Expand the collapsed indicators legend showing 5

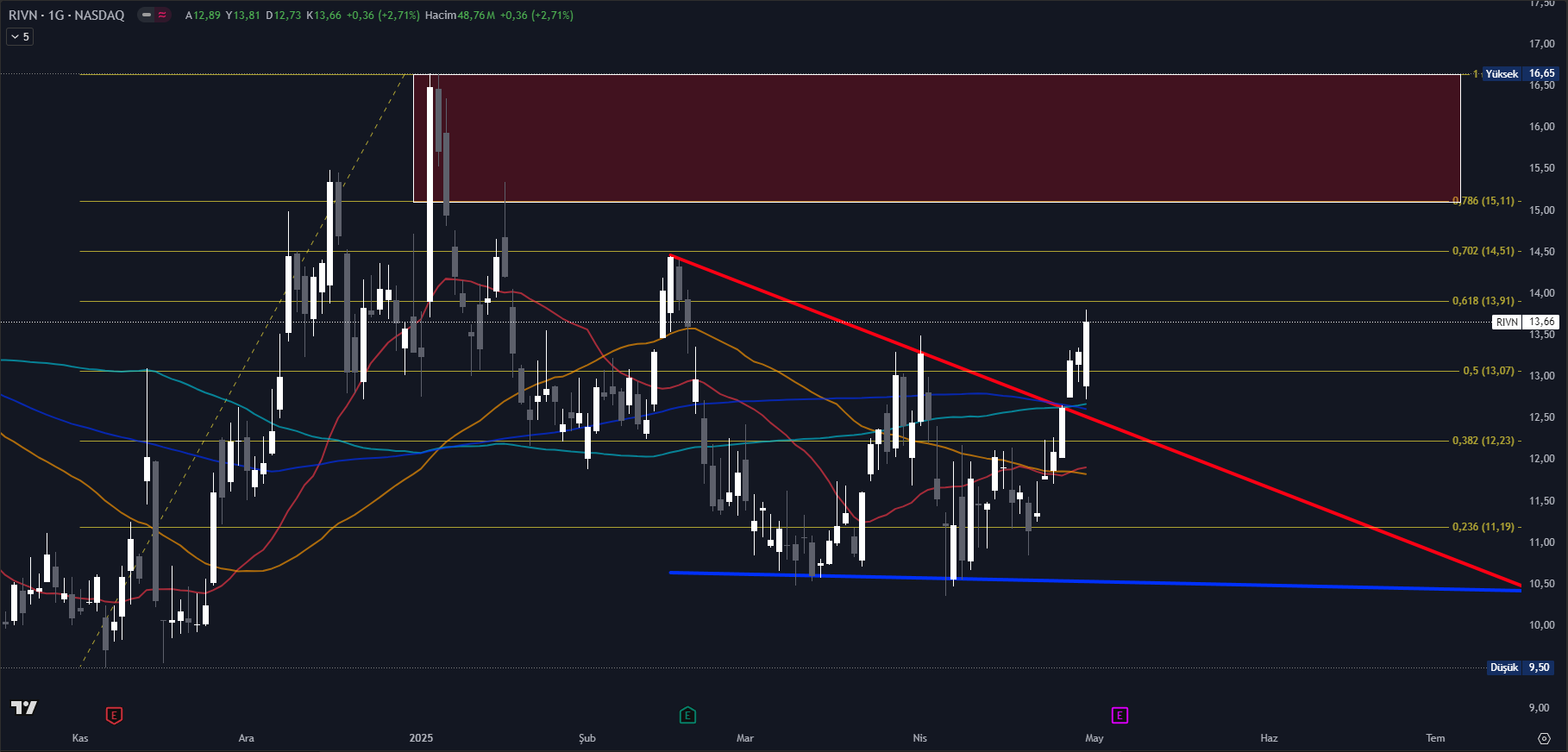click(x=20, y=36)
